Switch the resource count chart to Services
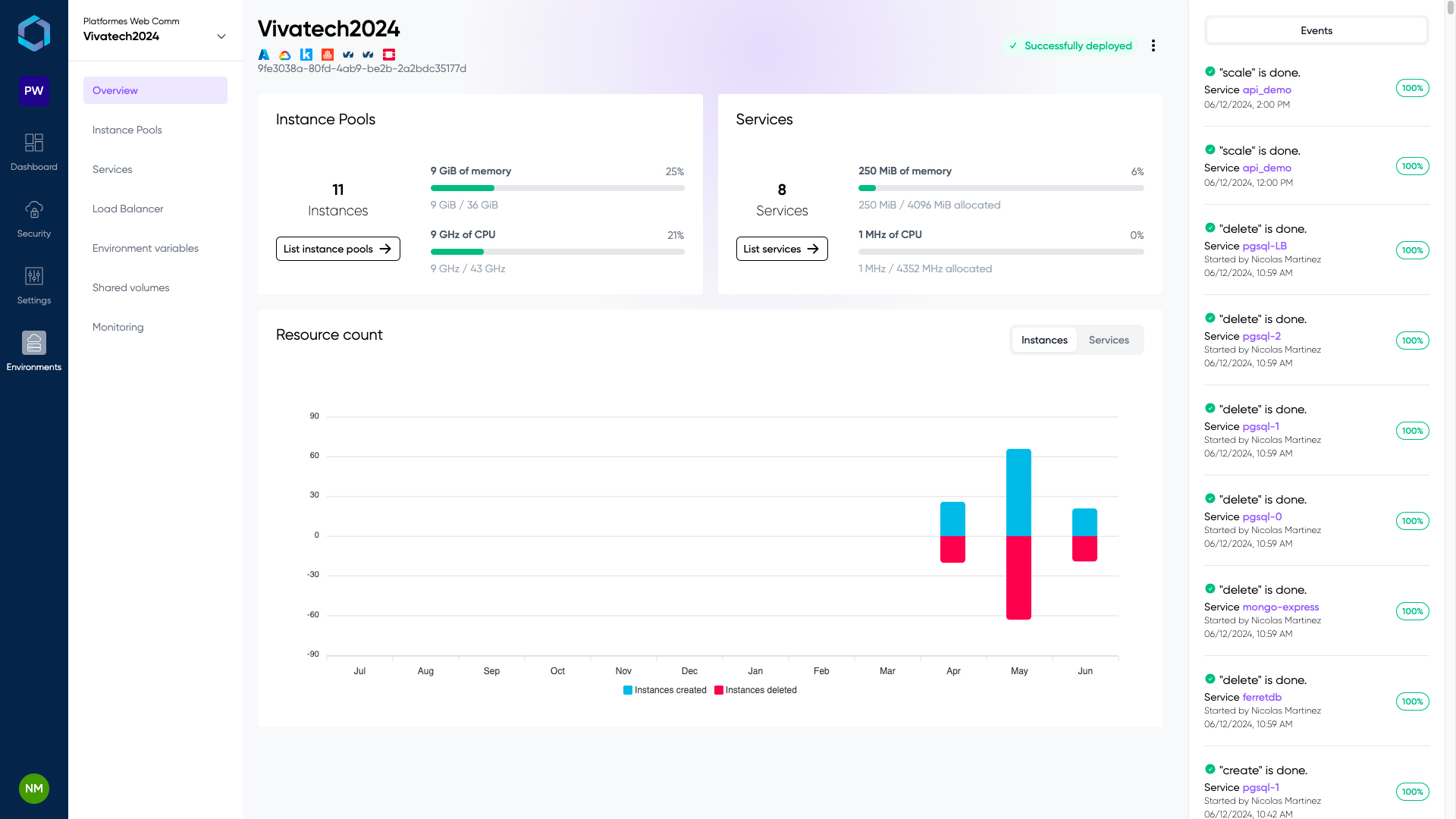The height and width of the screenshot is (819, 1456). (x=1109, y=340)
